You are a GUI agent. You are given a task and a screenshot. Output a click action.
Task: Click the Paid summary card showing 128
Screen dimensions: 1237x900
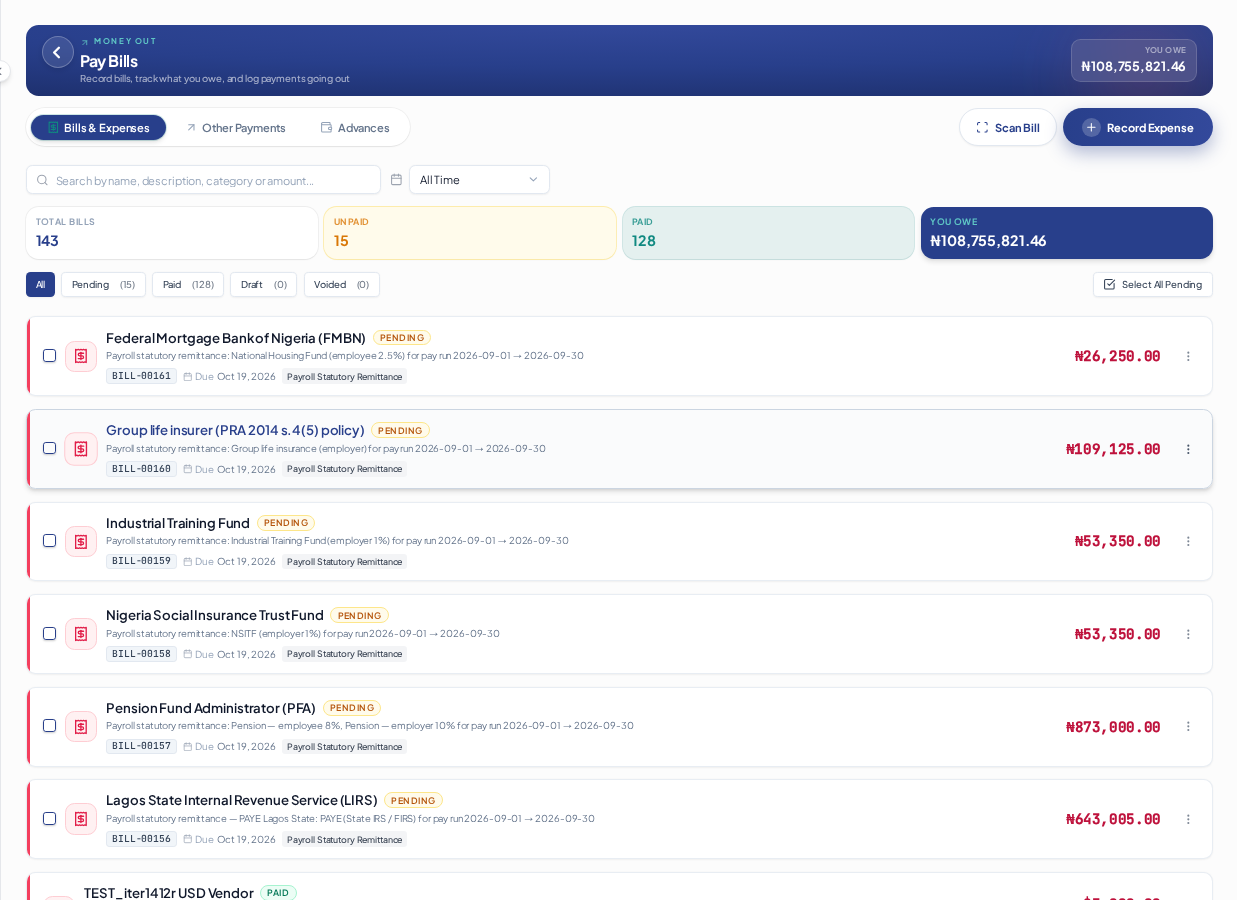(768, 233)
